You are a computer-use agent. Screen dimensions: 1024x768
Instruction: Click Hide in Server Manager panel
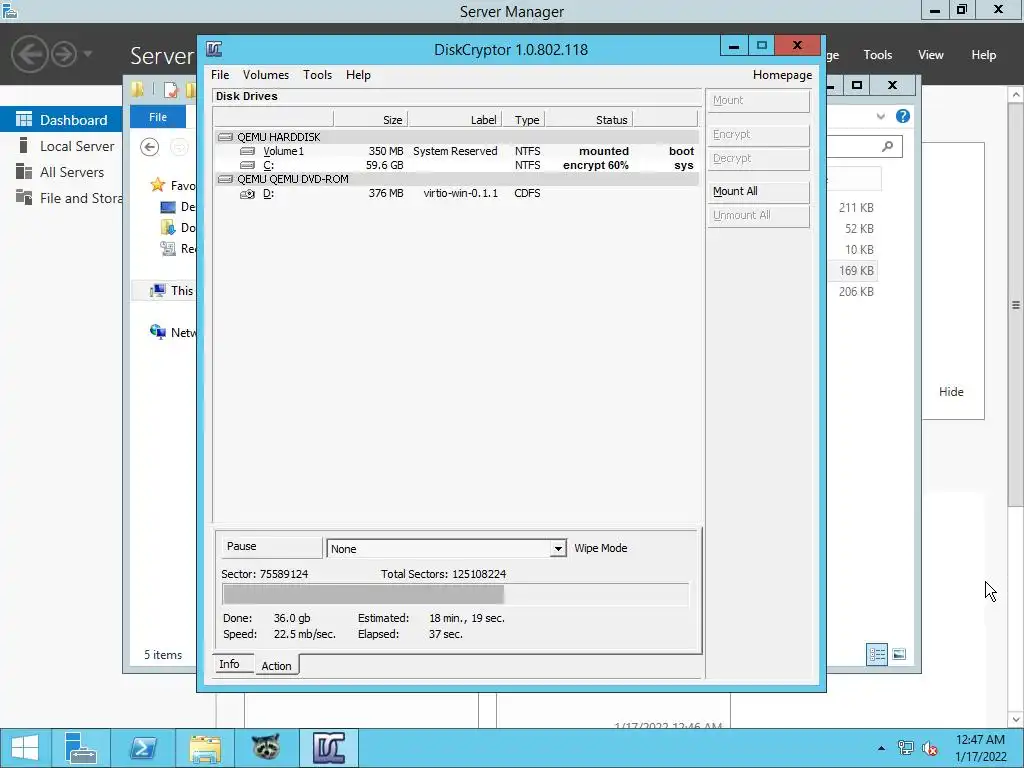[951, 392]
